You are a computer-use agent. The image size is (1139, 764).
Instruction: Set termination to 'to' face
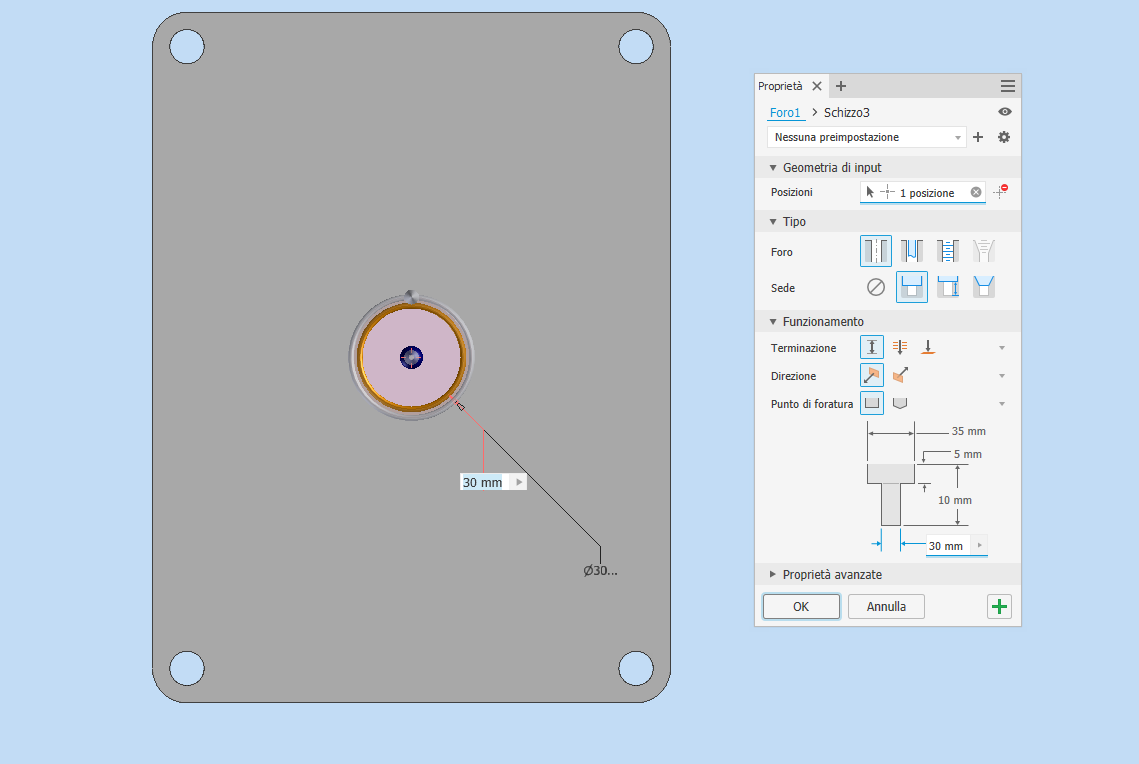[x=928, y=347]
